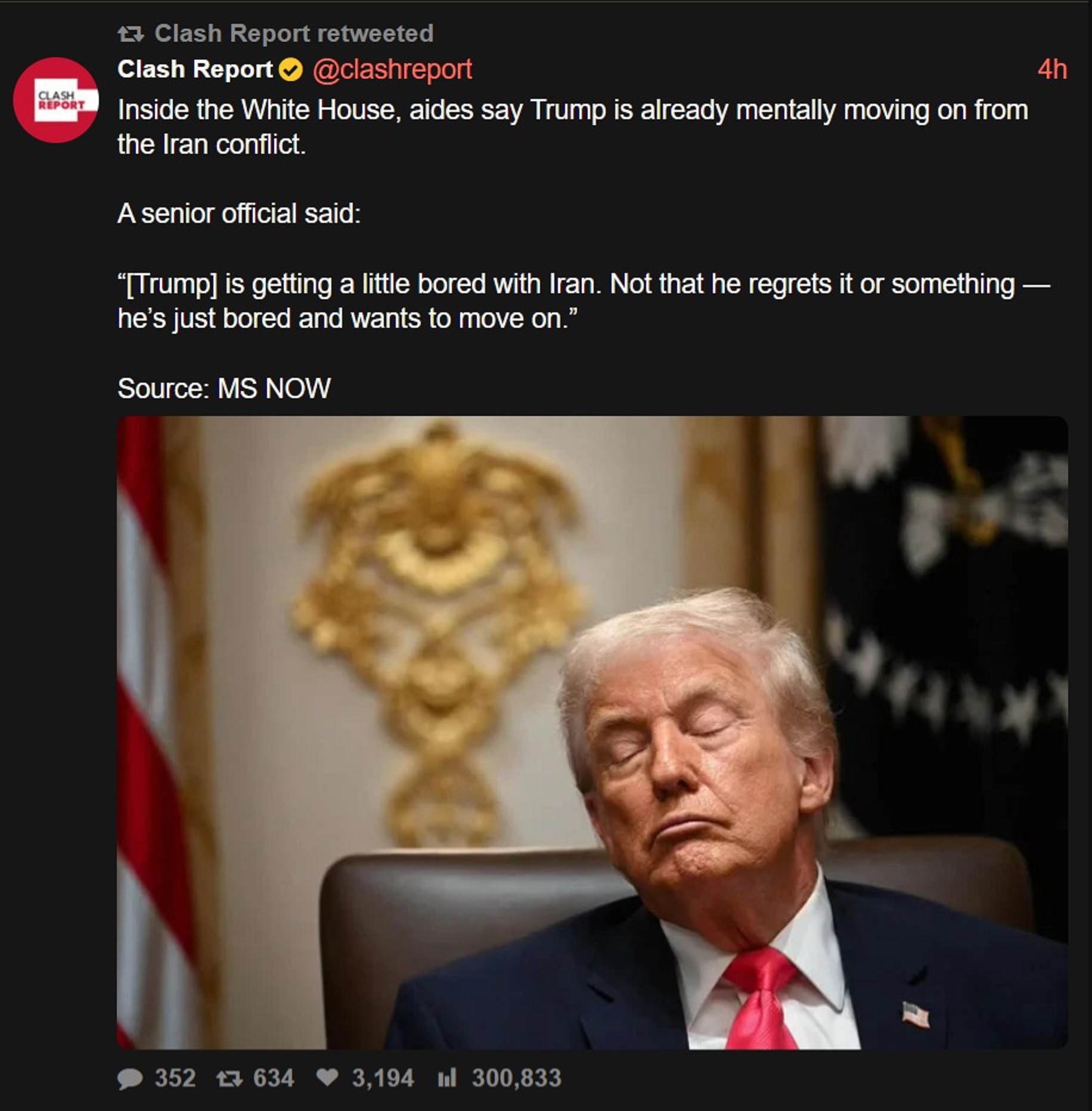Screen dimensions: 1092x1111
Task: Click the "A senior official said:" line
Action: coord(239,213)
